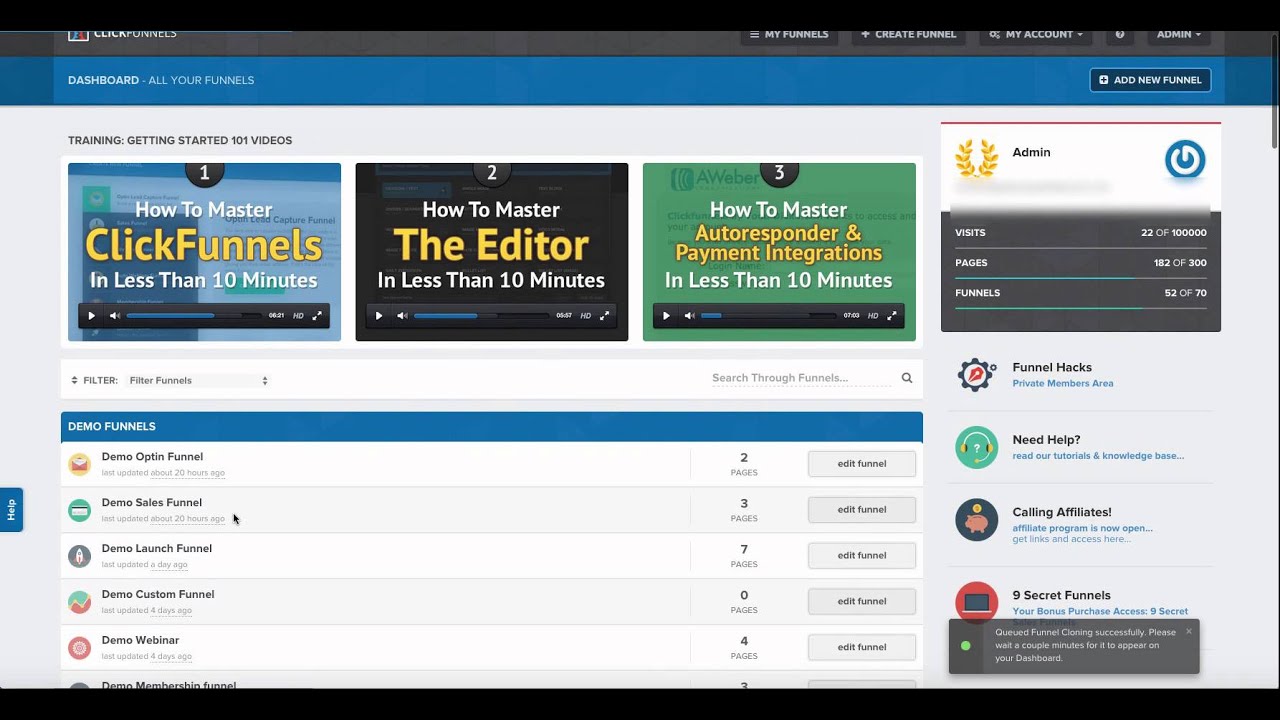
Task: Click the Calling Affiliates piggy bank icon
Action: tap(976, 520)
